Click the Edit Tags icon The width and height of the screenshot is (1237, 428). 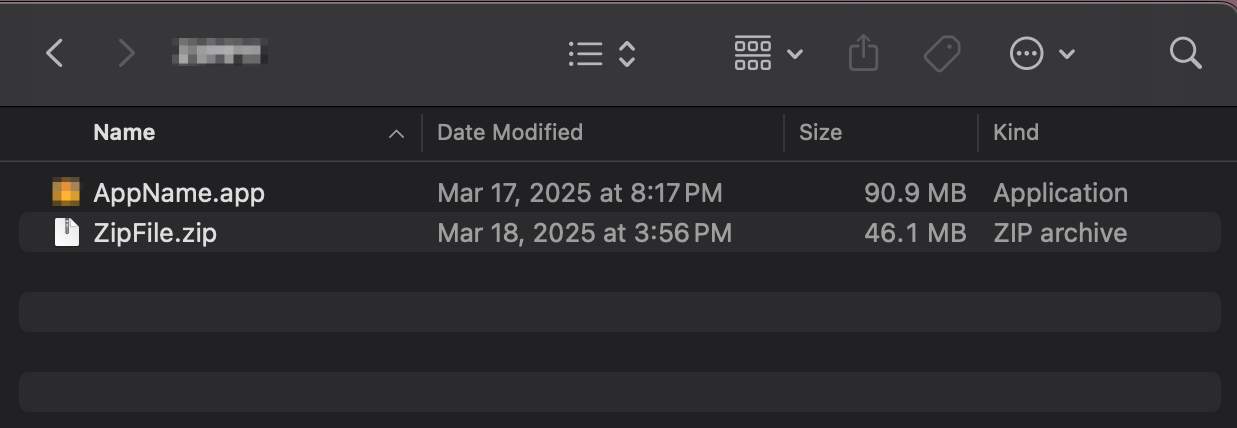click(942, 54)
